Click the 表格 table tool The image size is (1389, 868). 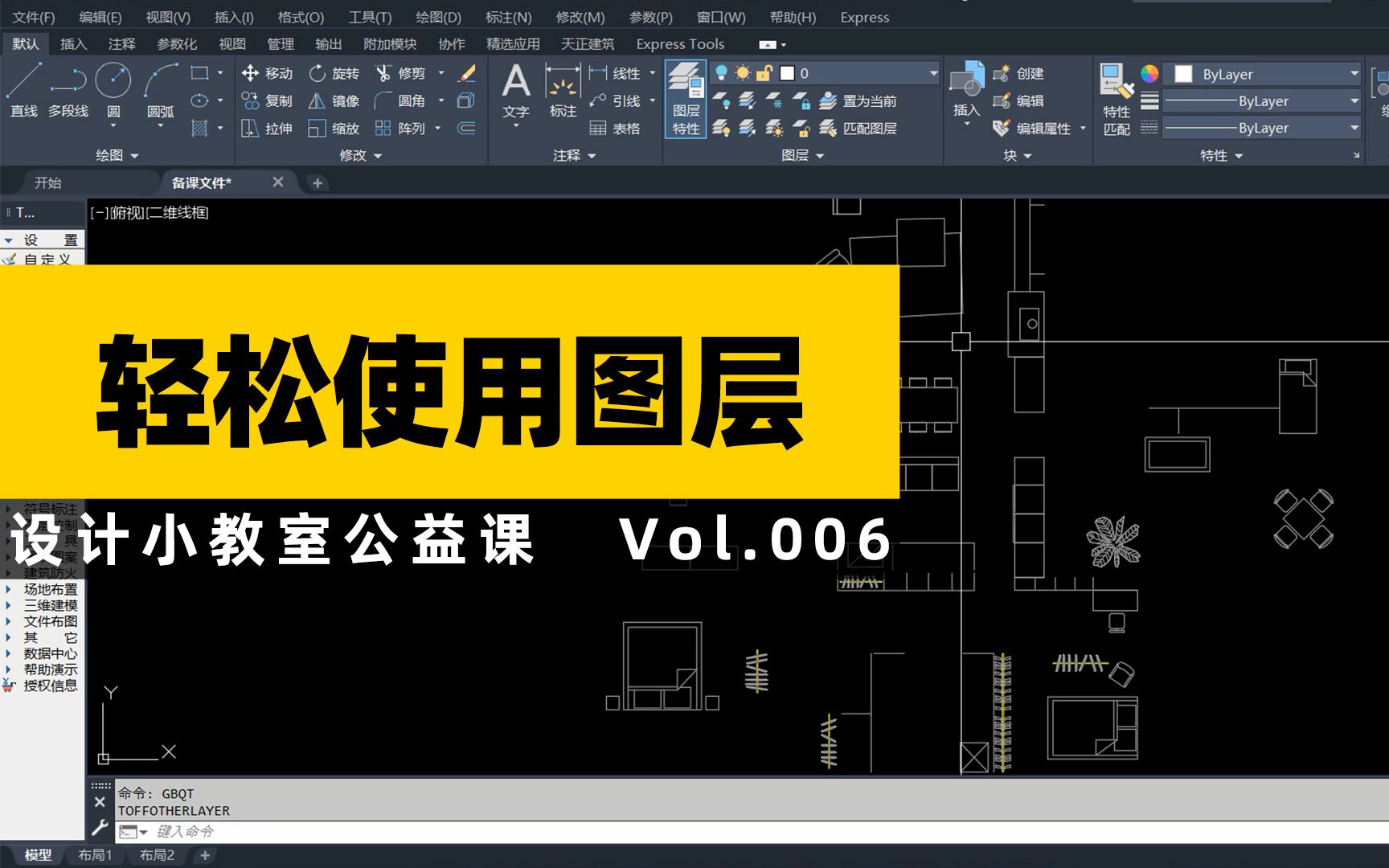pos(615,128)
